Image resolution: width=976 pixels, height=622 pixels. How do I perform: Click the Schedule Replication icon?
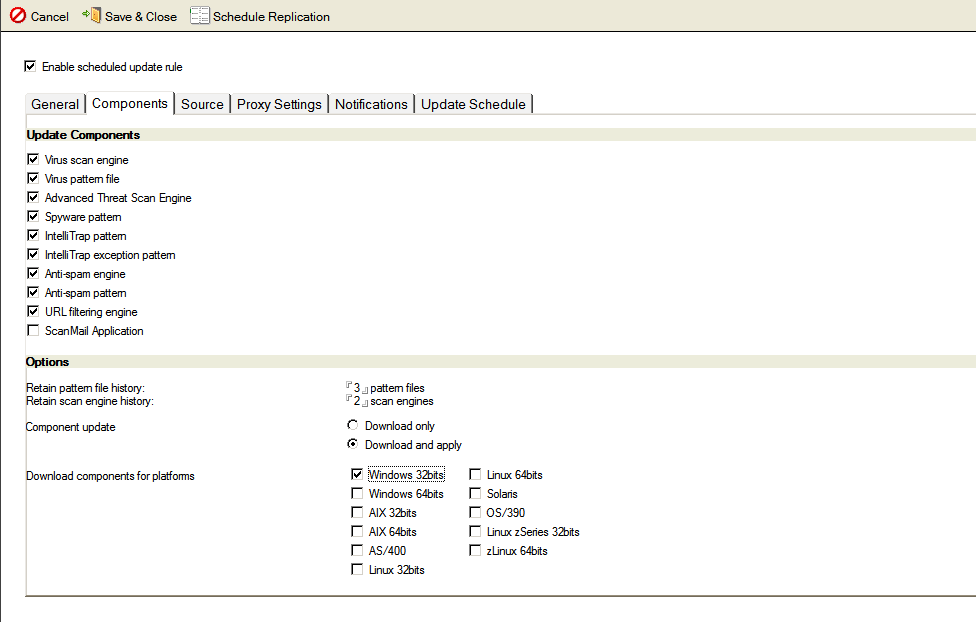click(x=200, y=16)
